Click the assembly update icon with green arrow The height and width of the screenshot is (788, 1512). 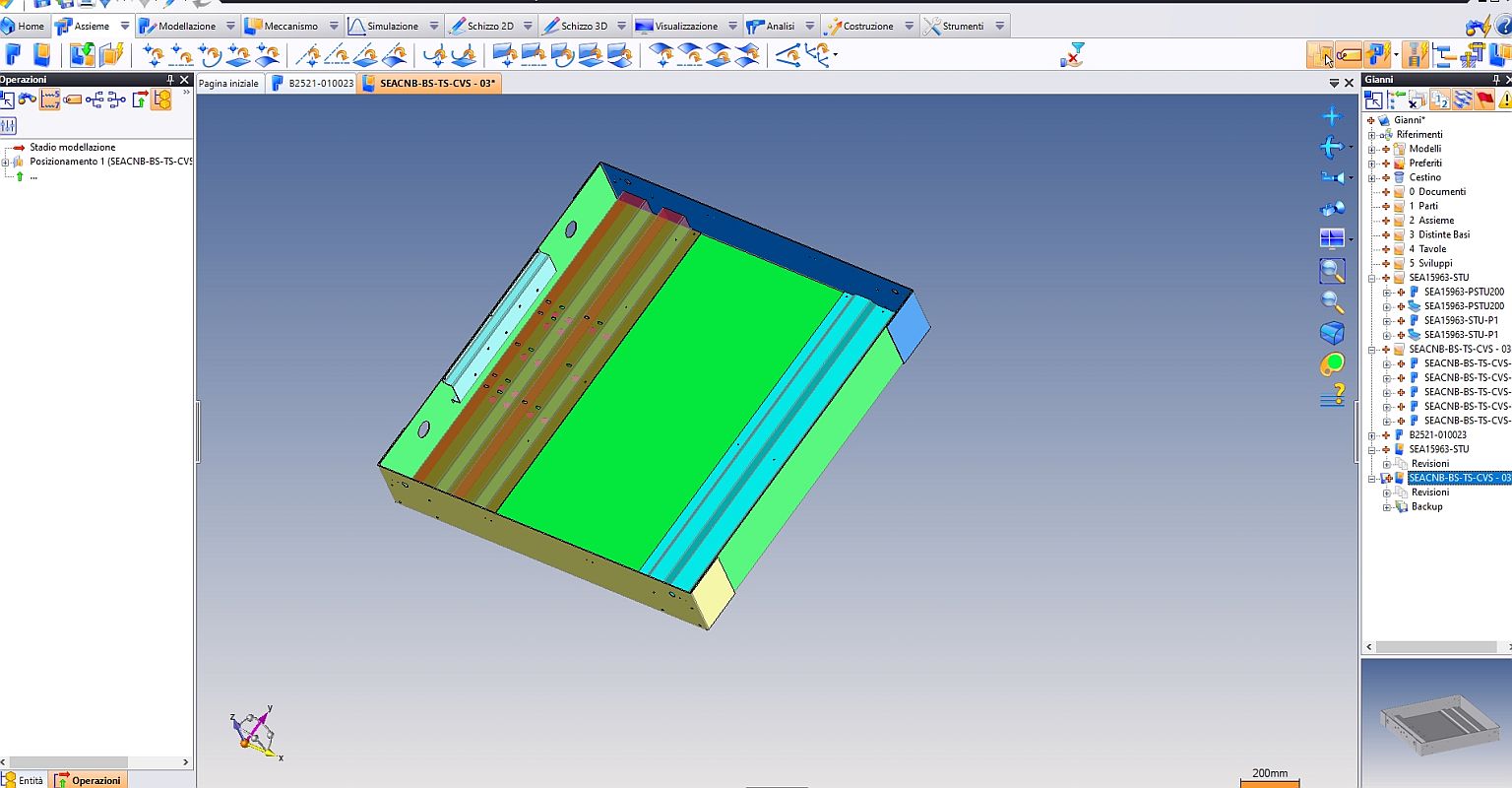tap(82, 55)
